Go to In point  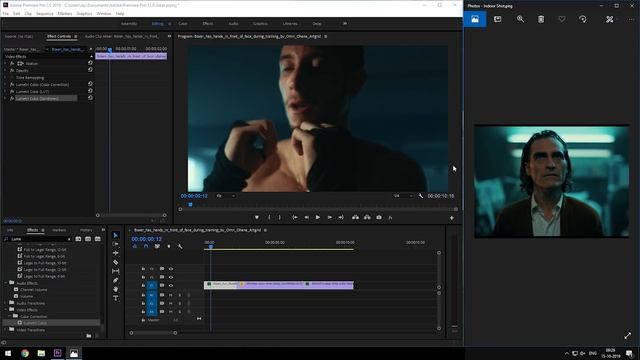click(295, 218)
